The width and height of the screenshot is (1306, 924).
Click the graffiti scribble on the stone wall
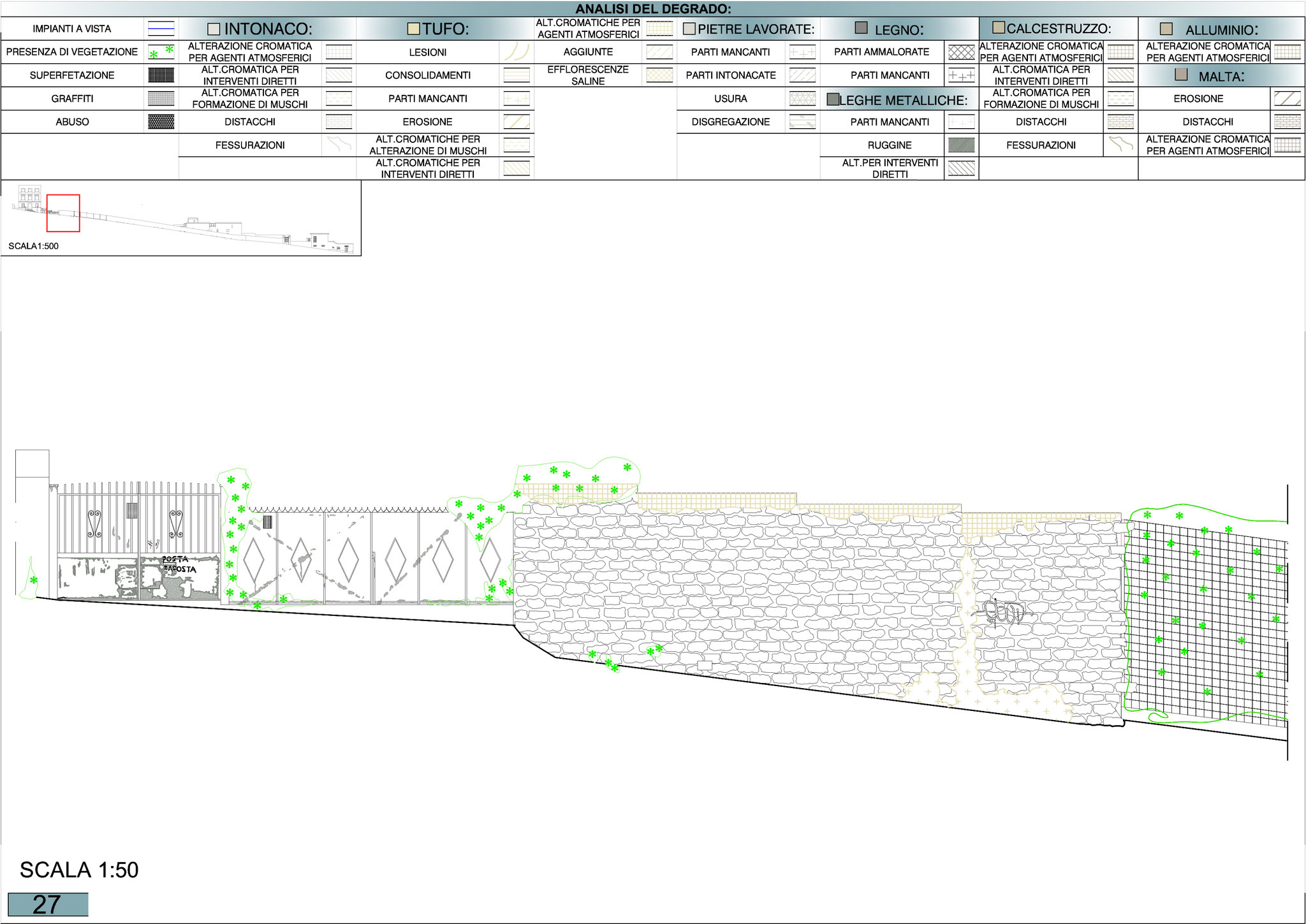coord(1004,613)
